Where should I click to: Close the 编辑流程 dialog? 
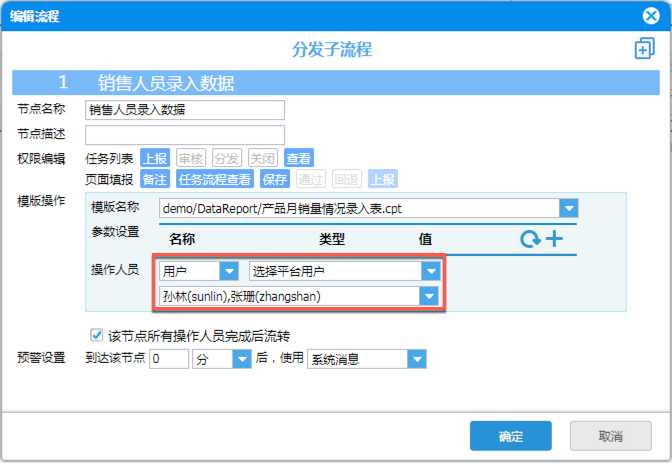tap(651, 16)
